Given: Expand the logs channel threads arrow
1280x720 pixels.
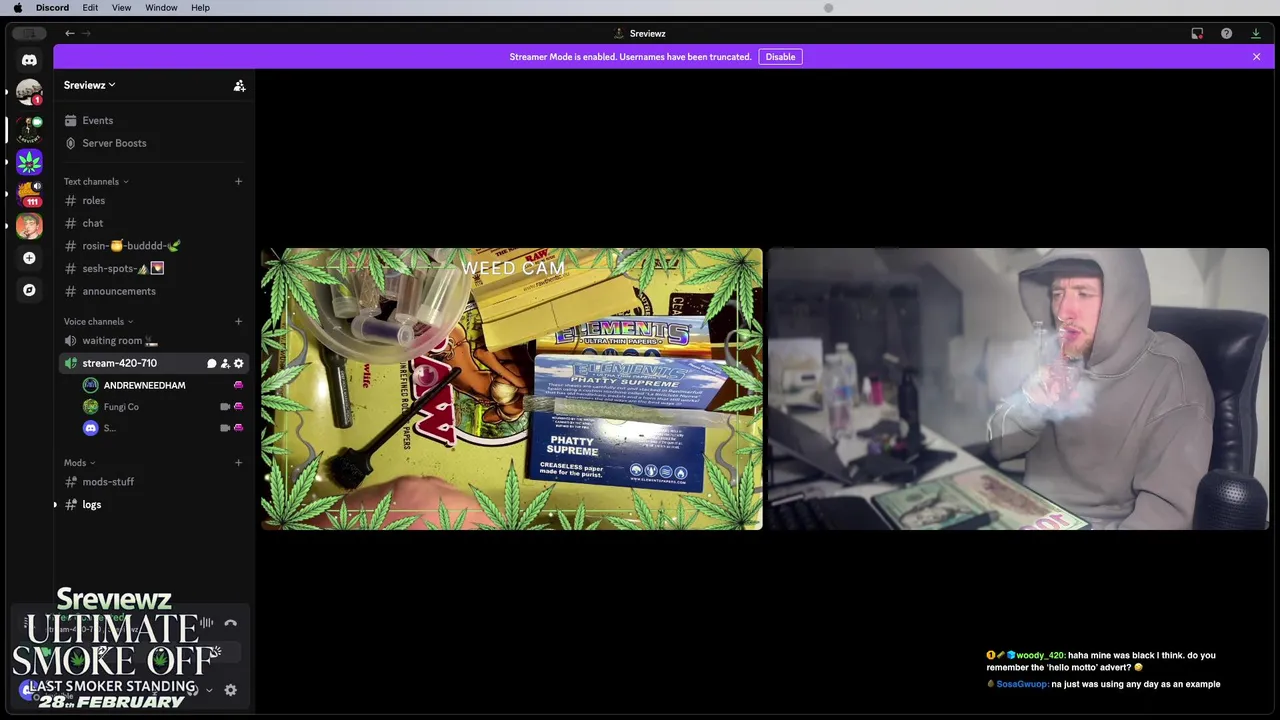Looking at the screenshot, I should tap(55, 505).
